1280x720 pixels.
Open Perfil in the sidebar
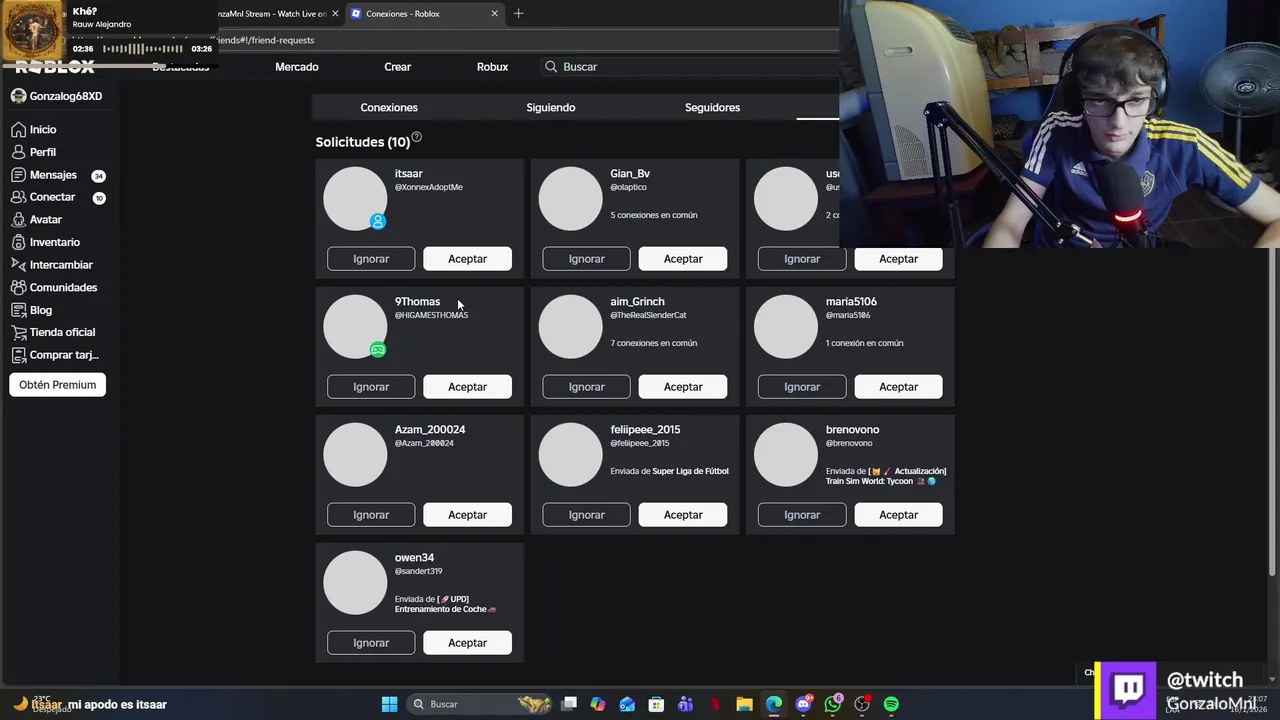point(34,152)
